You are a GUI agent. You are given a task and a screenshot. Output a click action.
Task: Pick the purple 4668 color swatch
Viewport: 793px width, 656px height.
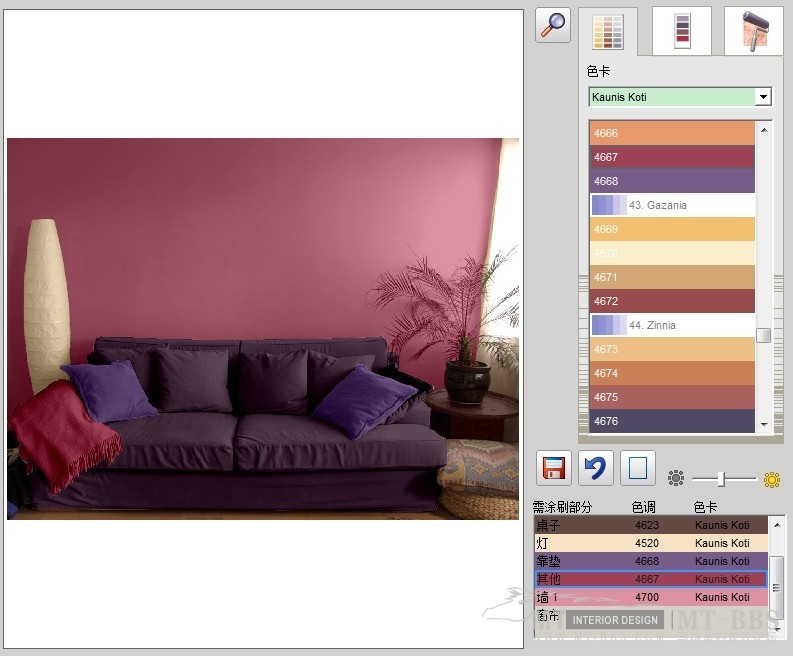671,181
